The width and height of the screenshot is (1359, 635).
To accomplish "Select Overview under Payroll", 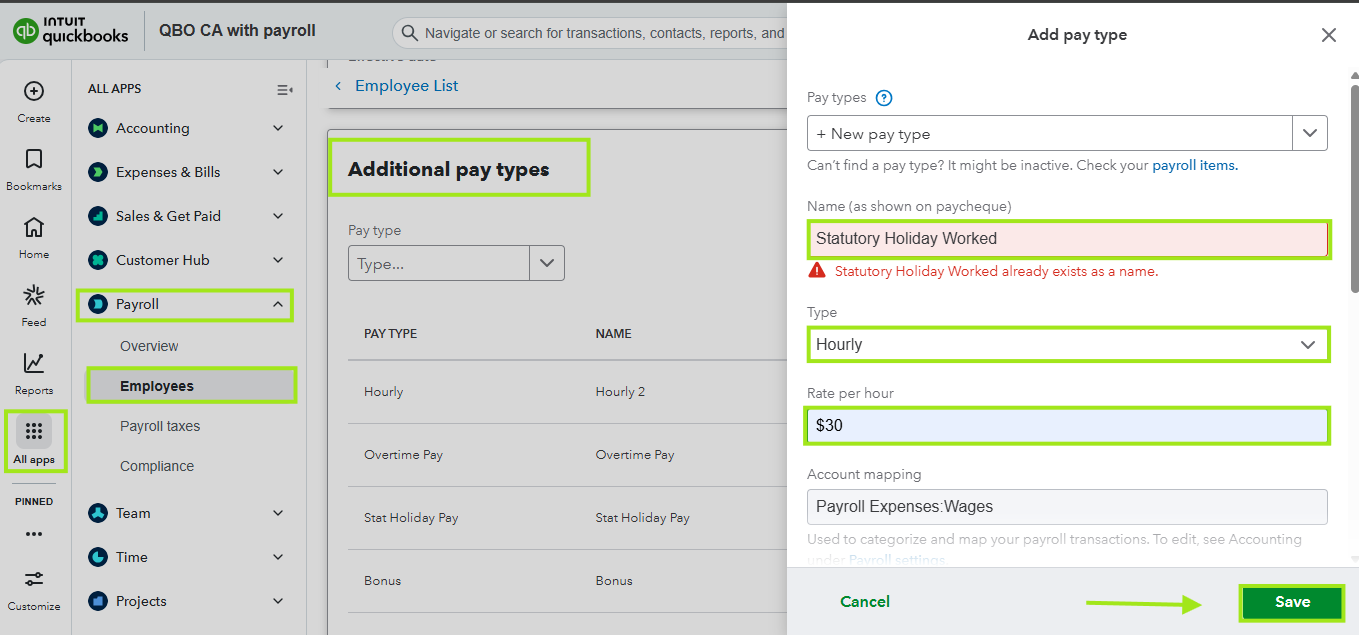I will click(149, 346).
